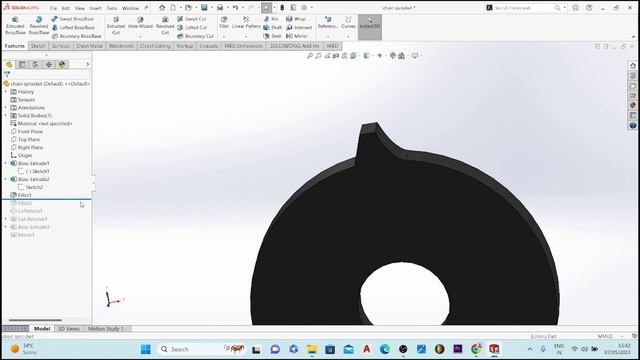Switch to the Evaluate tab
Image resolution: width=640 pixels, height=360 pixels.
pyautogui.click(x=209, y=46)
